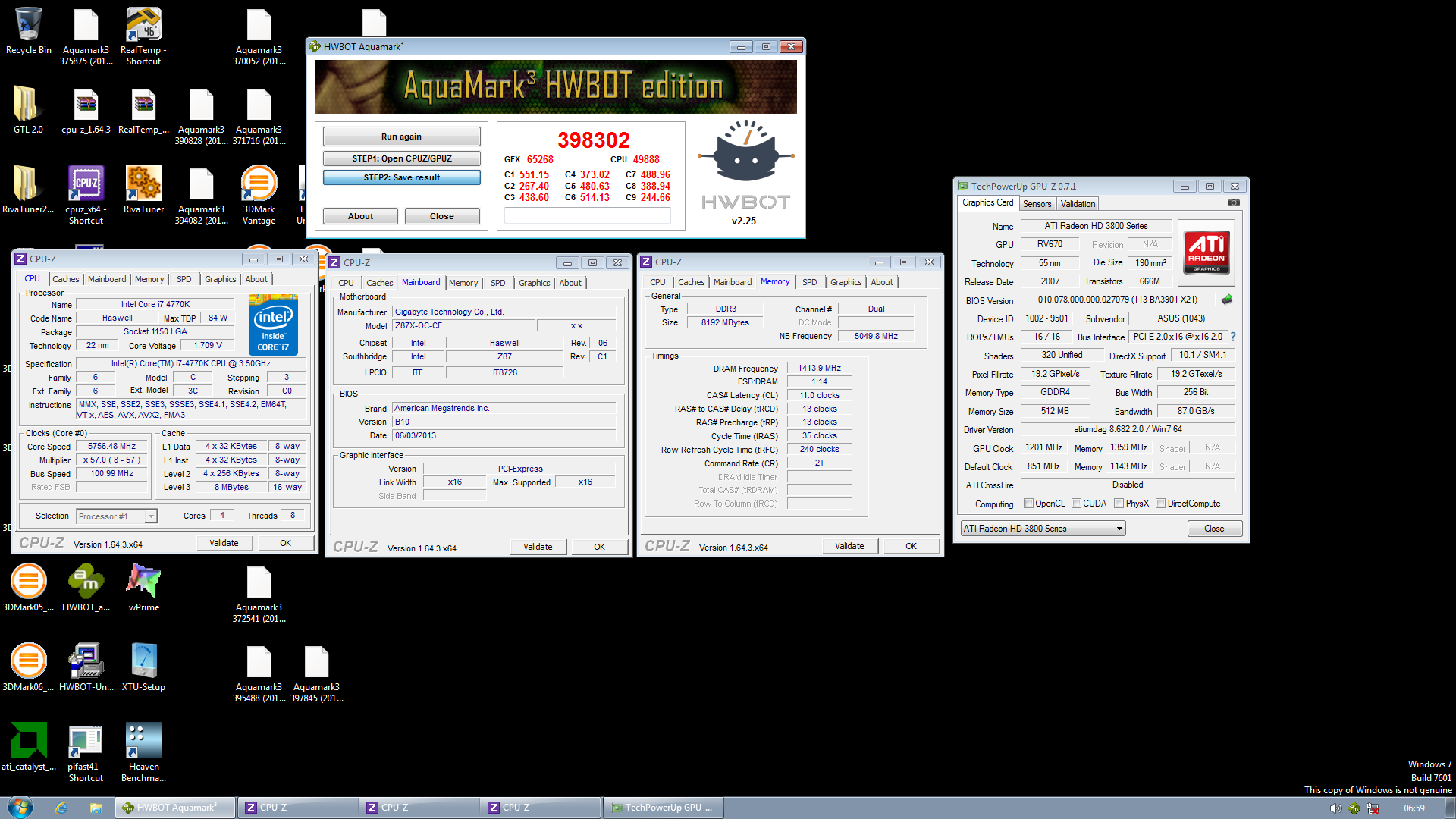The height and width of the screenshot is (819, 1456).
Task: Open the pifast41 Shortcut icon
Action: click(x=86, y=752)
